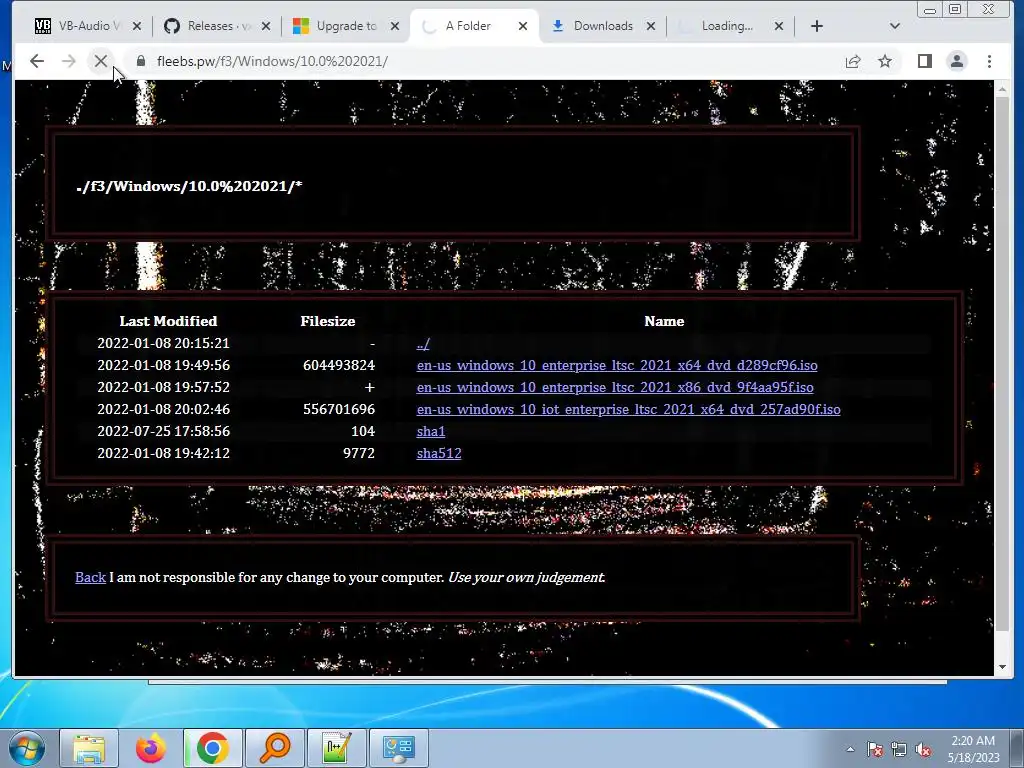
Task: Close the Upgrade to tab
Action: (395, 26)
